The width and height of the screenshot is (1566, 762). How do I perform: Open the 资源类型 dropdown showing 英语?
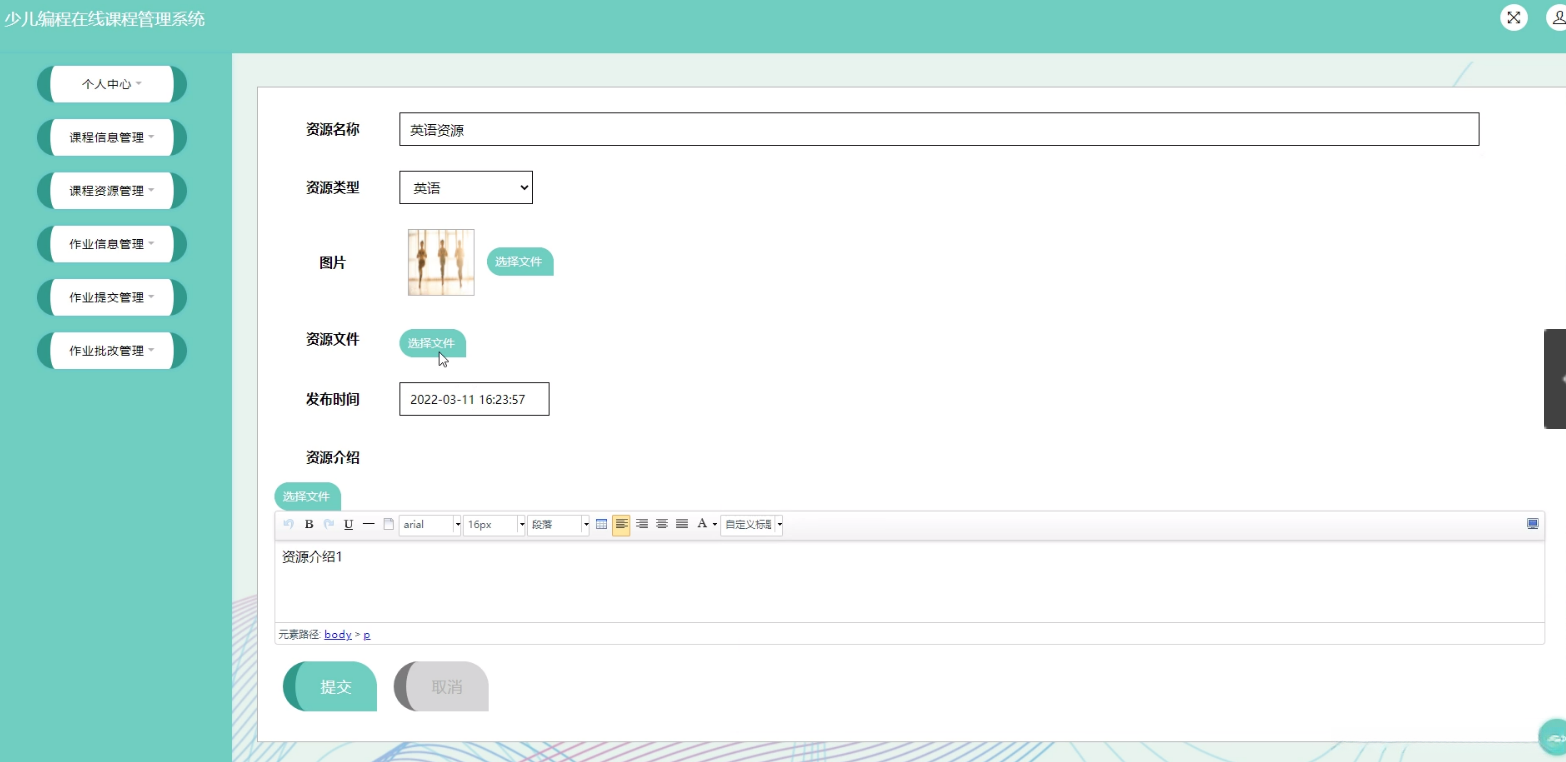tap(466, 187)
